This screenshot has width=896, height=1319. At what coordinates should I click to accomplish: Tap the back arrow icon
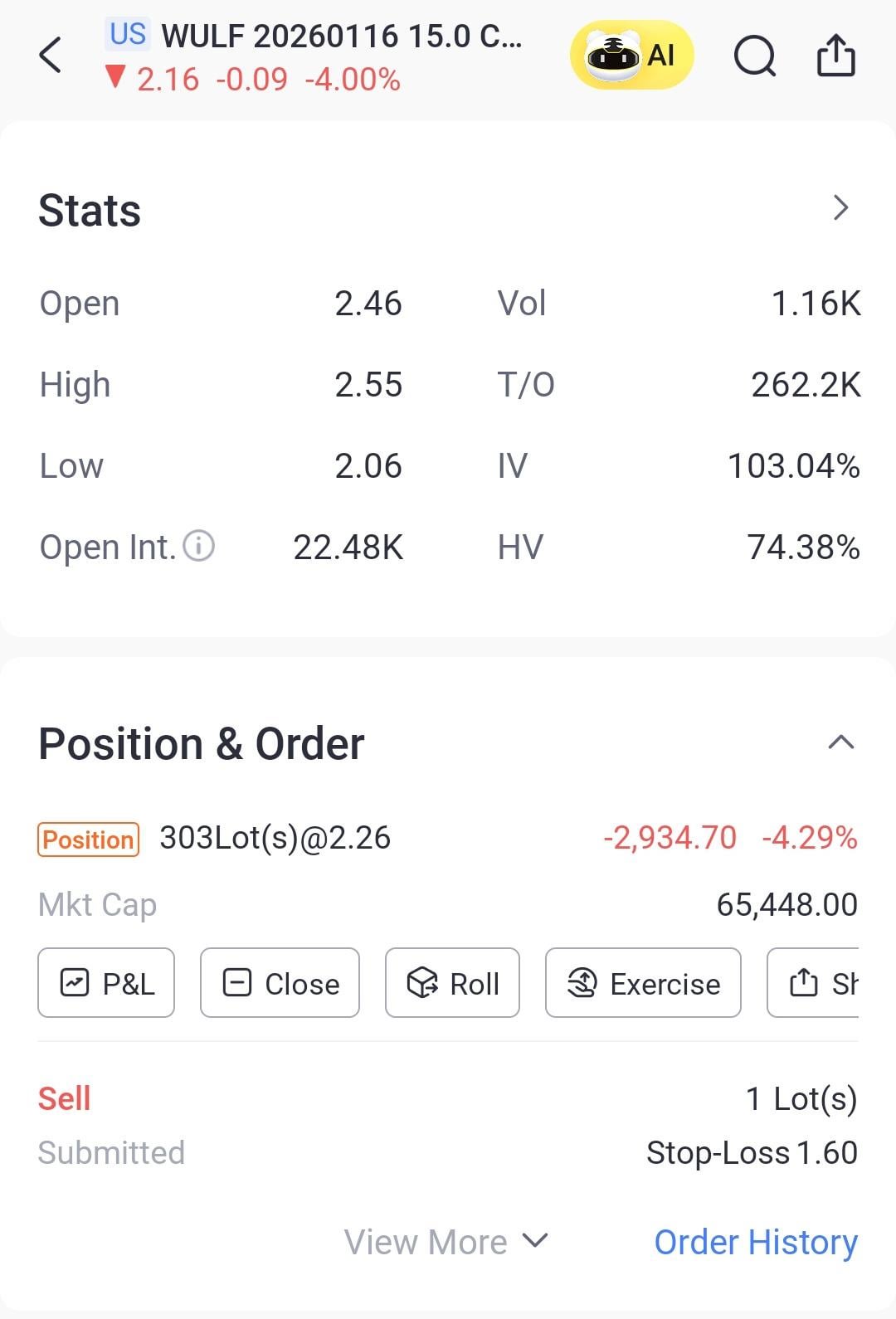51,56
